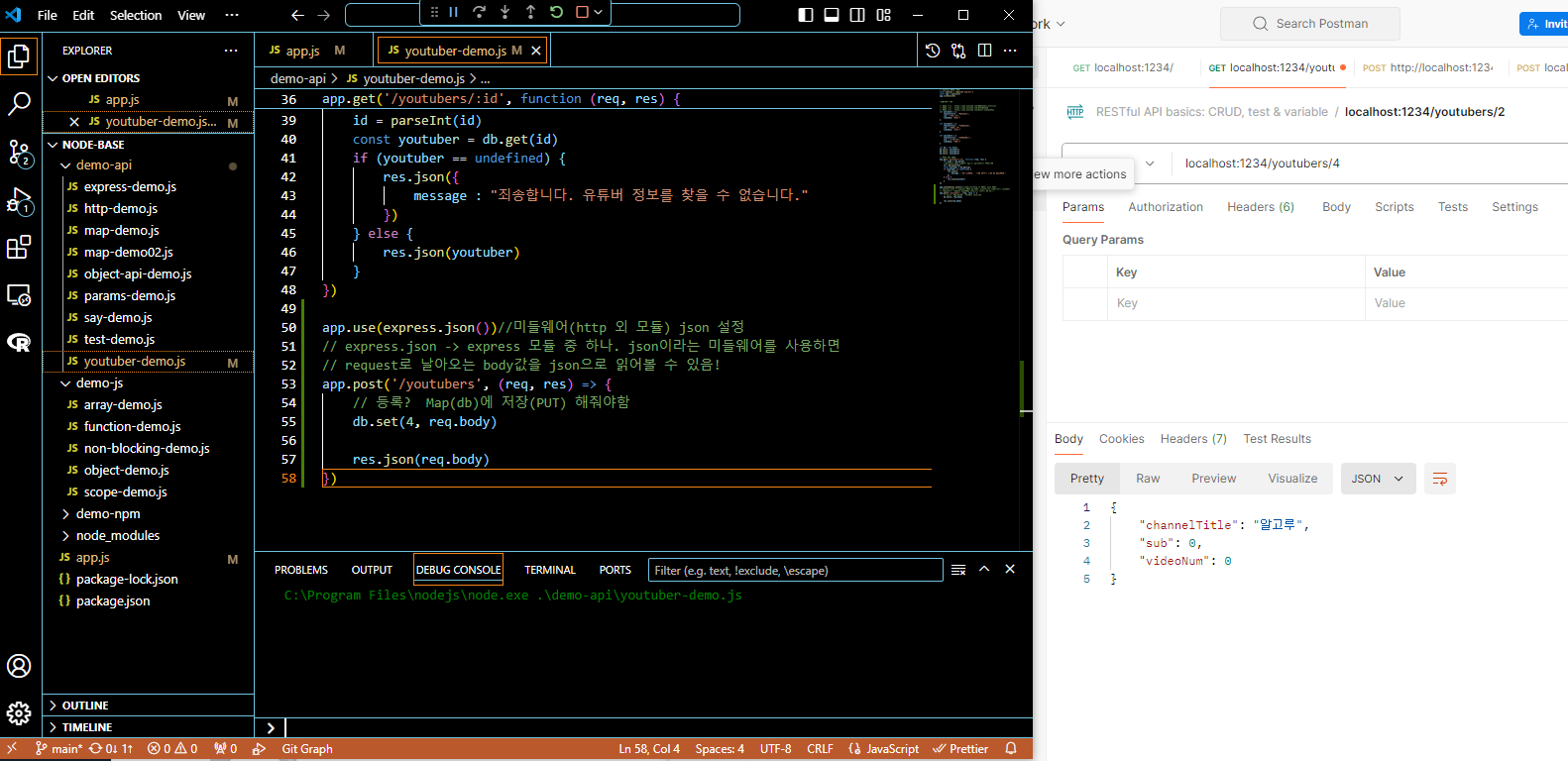Open the Source Control view

click(x=19, y=153)
